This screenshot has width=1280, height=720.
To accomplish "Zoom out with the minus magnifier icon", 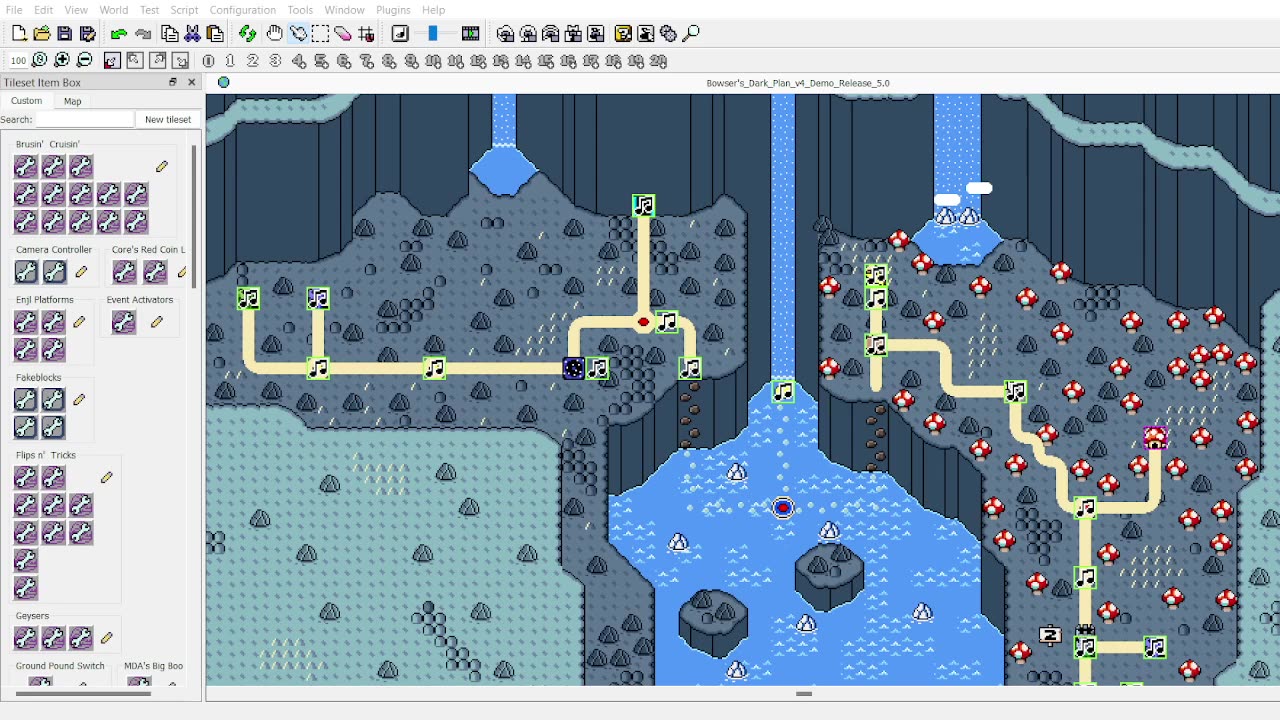I will point(85,61).
